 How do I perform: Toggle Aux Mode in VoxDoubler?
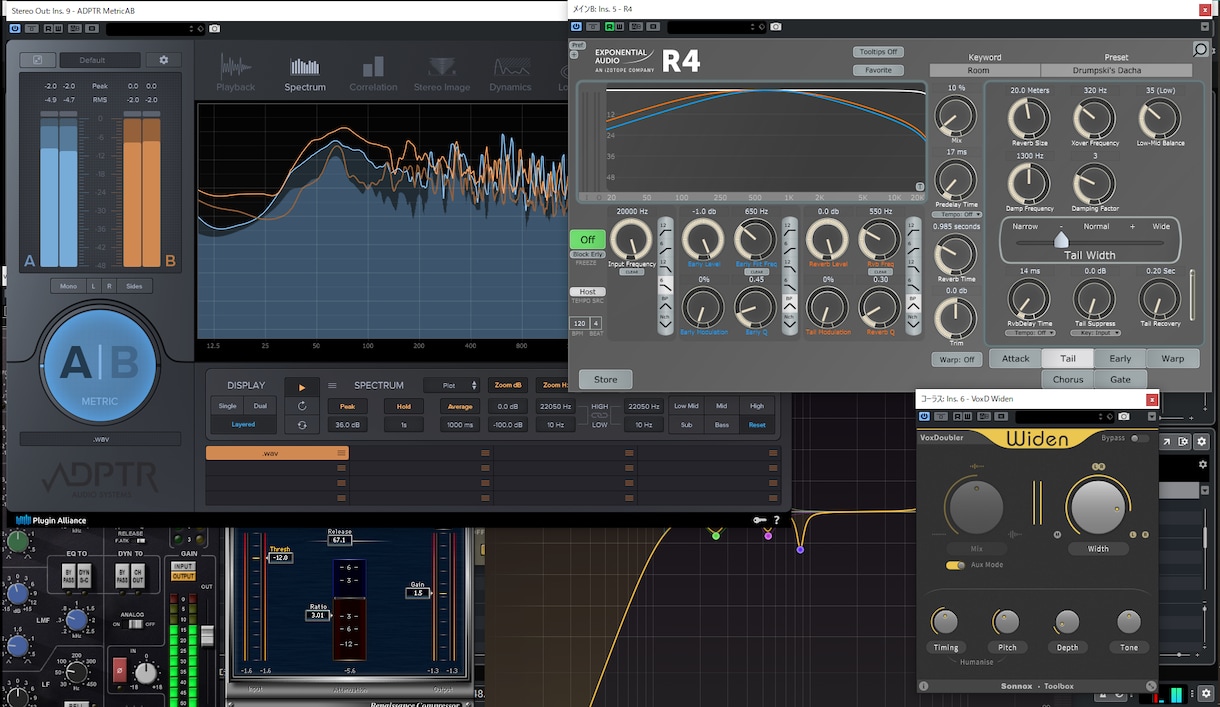(956, 565)
